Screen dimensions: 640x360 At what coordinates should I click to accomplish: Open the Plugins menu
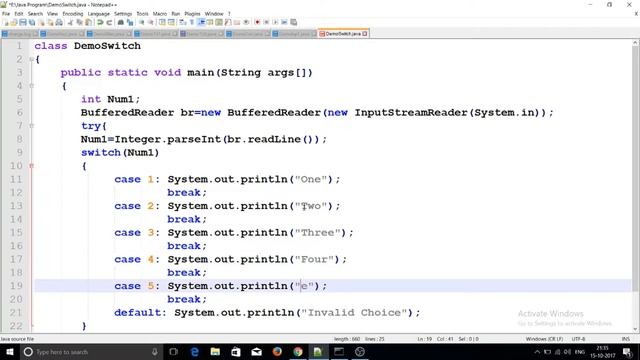tap(192, 14)
